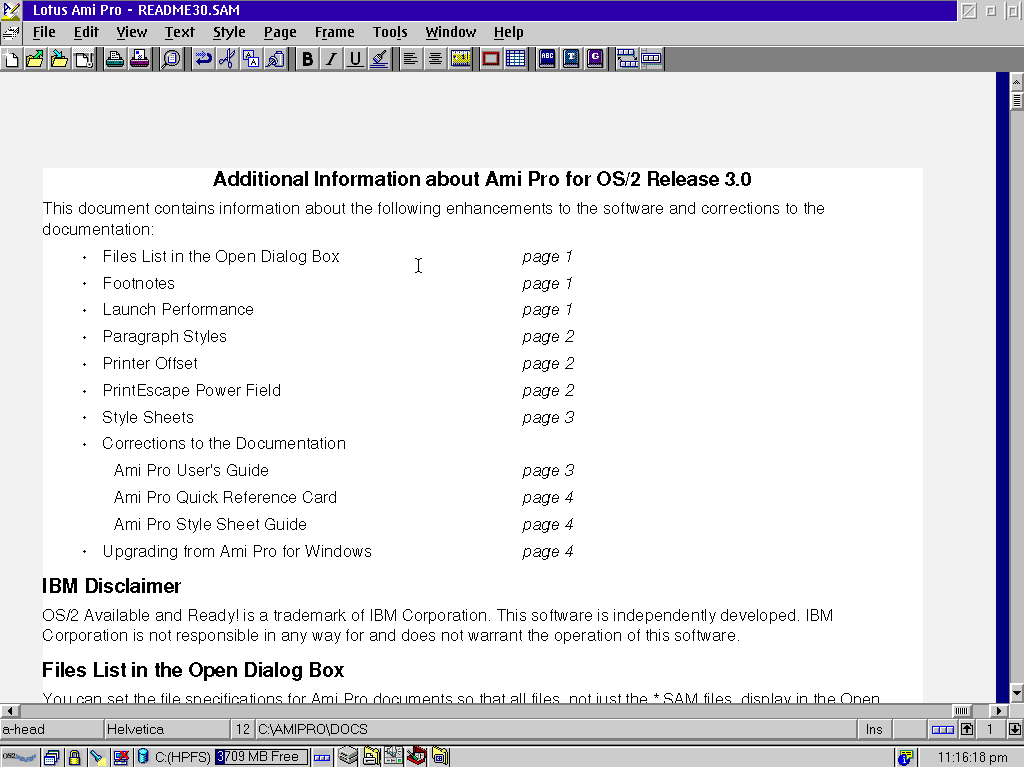This screenshot has height=767, width=1024.
Task: Open the Text menu
Action: pos(180,32)
